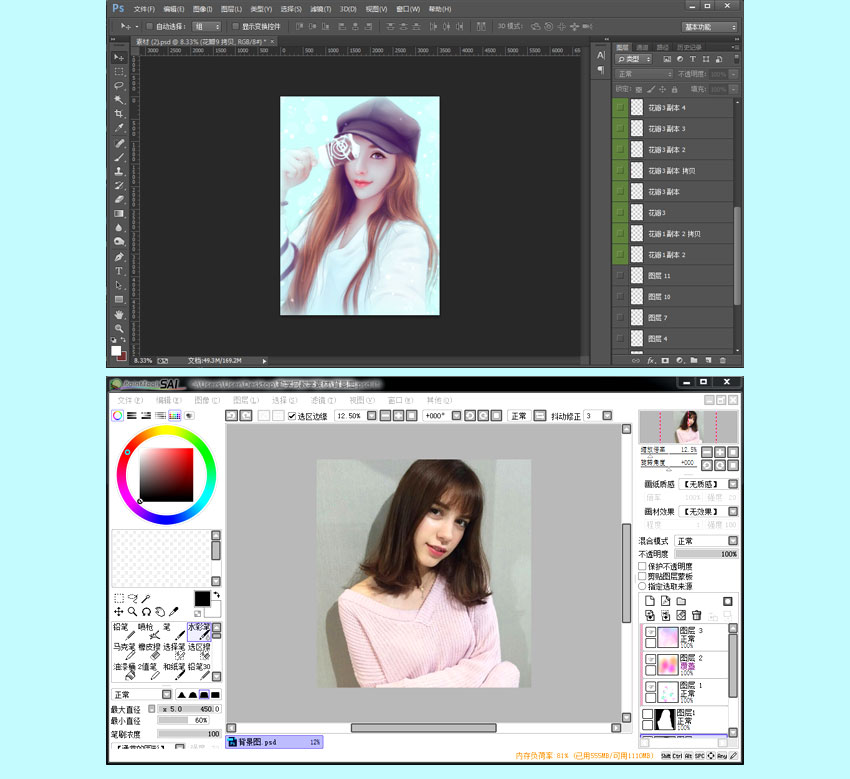Select the Hand tool in Photoshop
The image size is (850, 779).
(119, 314)
